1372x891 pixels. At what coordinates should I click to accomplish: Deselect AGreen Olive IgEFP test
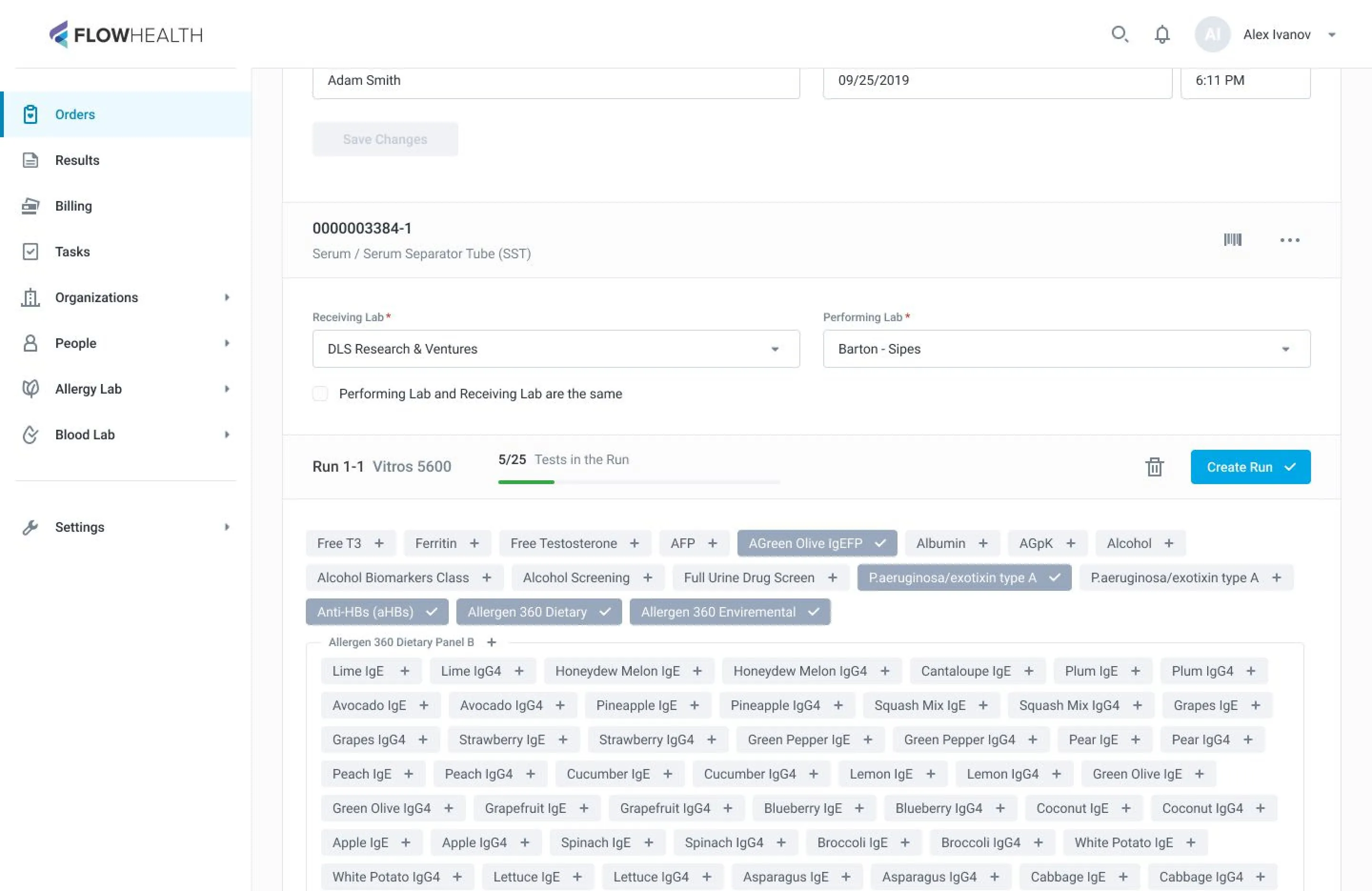pyautogui.click(x=817, y=543)
